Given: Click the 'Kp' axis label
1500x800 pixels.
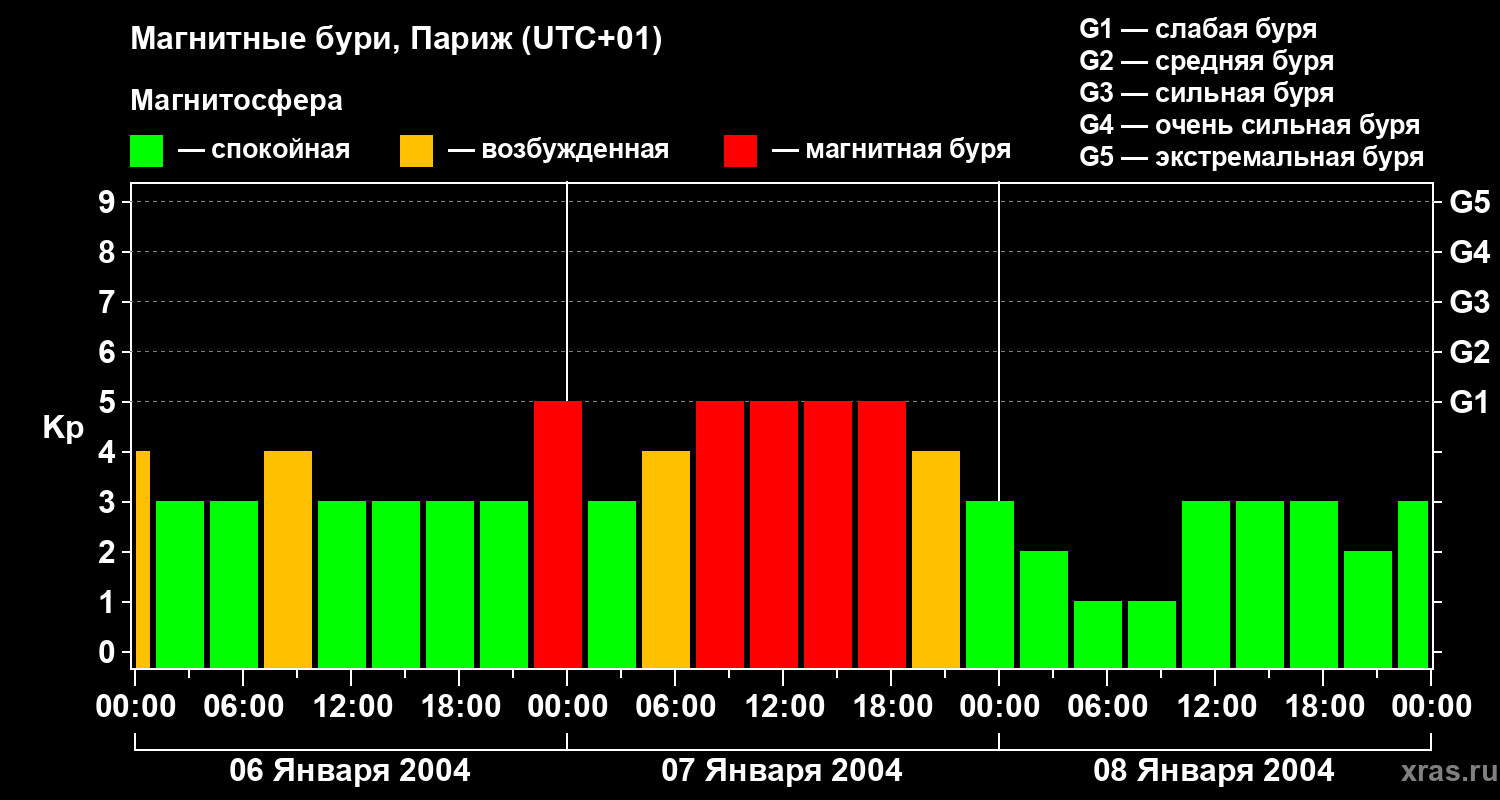Looking at the screenshot, I should click(63, 428).
